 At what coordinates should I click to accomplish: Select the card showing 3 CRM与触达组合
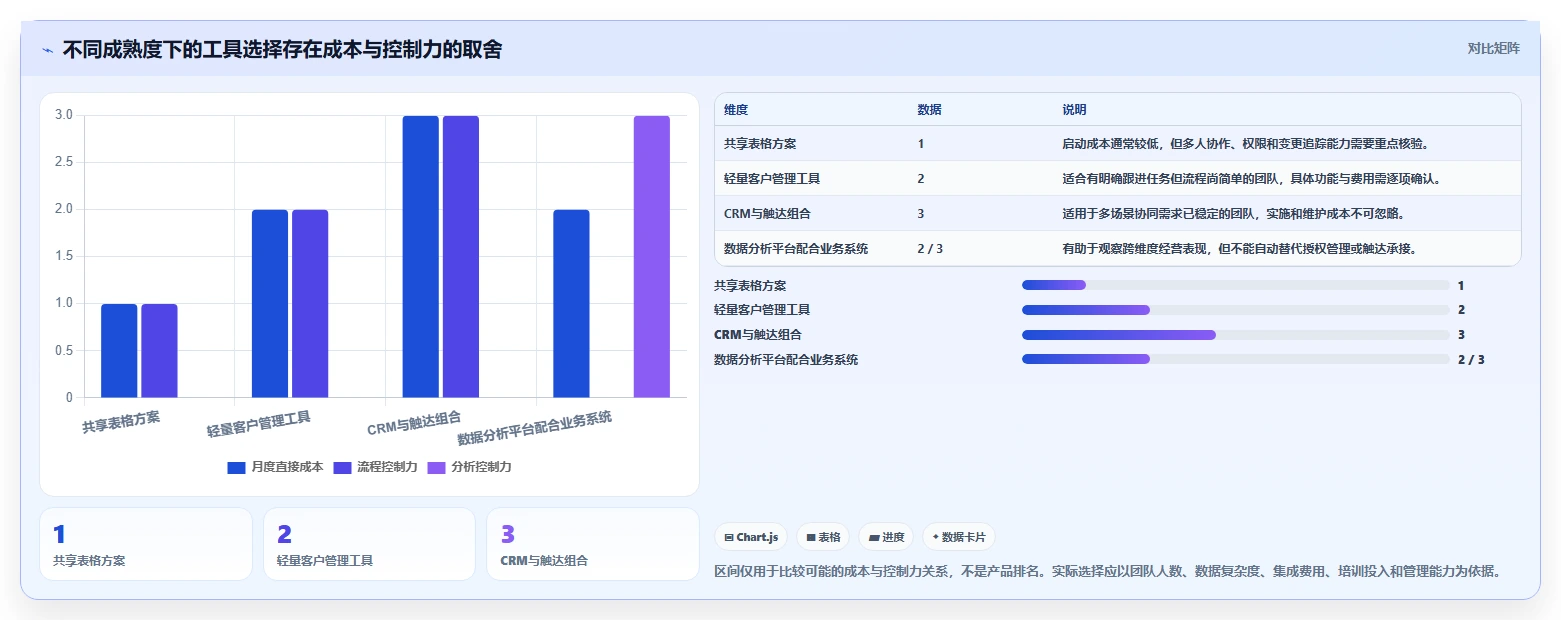tap(592, 544)
